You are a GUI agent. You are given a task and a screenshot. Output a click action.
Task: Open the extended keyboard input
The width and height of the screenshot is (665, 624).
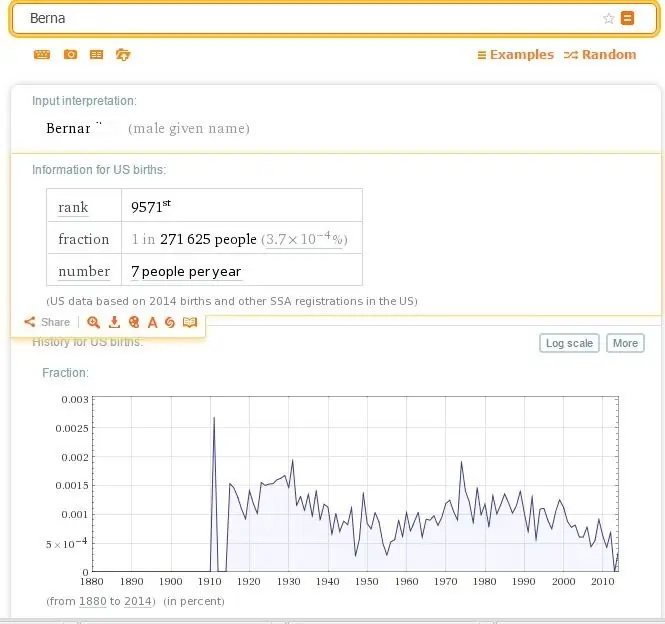pos(41,55)
